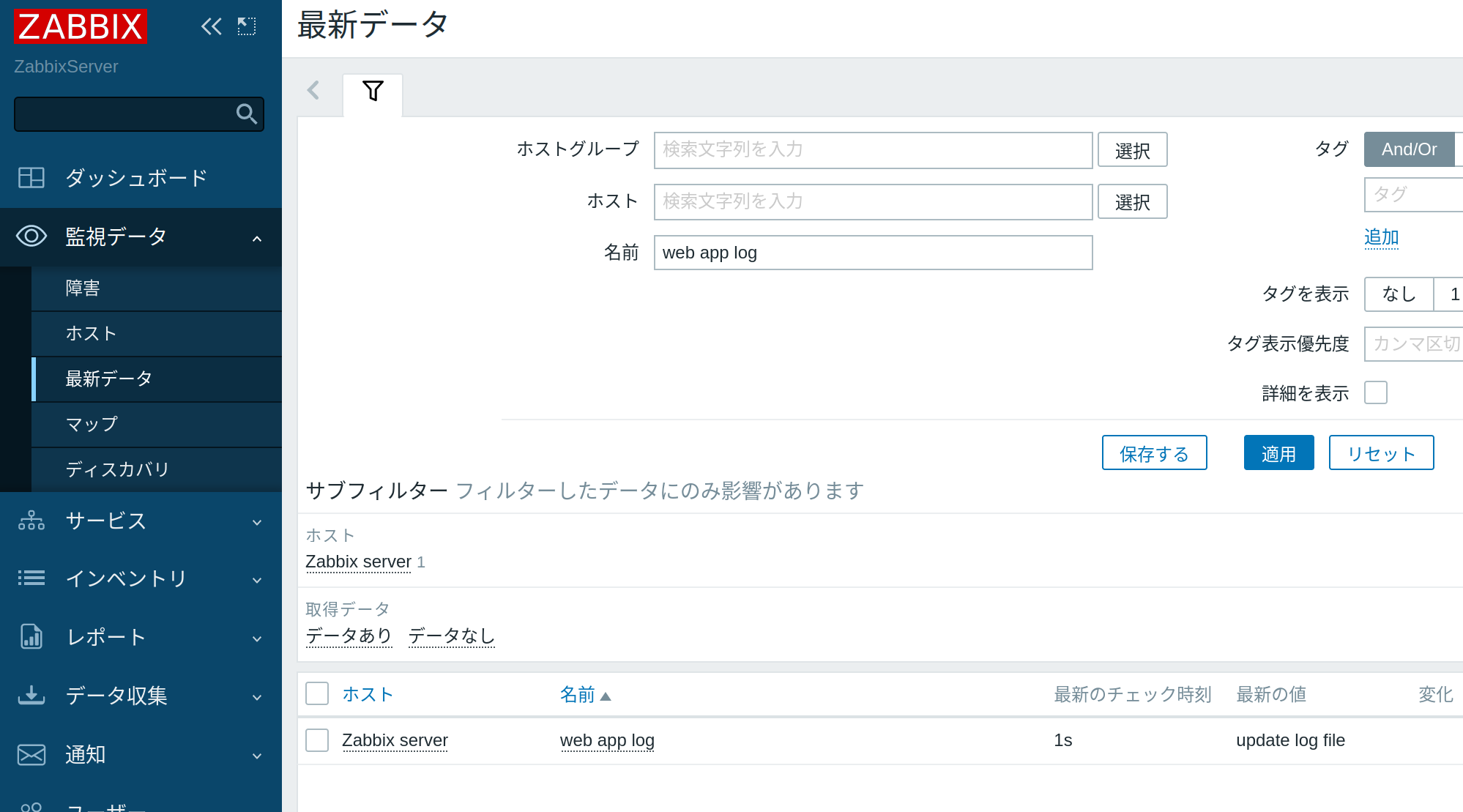
Task: Click the search magnifier icon in the sidebar
Action: pyautogui.click(x=247, y=114)
